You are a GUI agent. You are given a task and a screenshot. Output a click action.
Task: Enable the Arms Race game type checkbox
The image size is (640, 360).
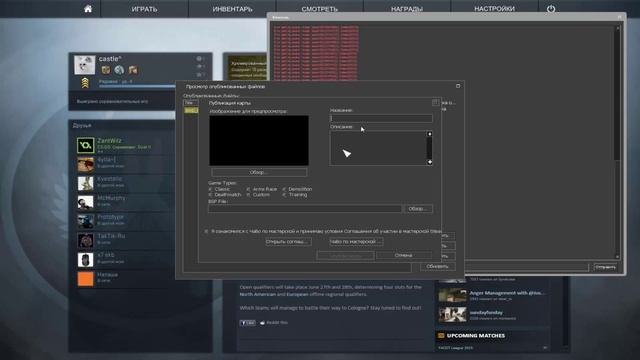tap(248, 189)
